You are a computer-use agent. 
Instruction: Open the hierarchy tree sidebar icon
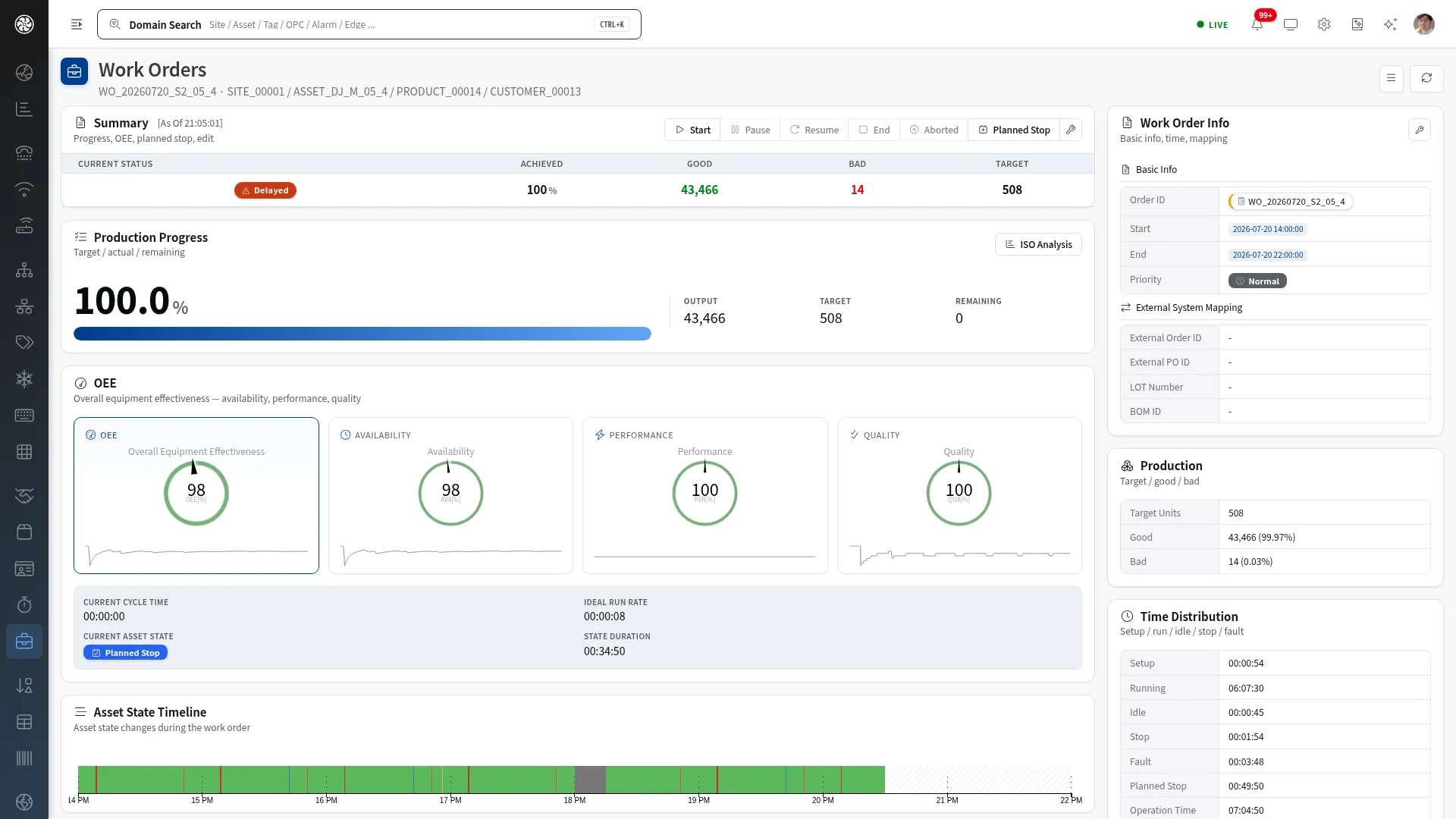click(x=24, y=270)
